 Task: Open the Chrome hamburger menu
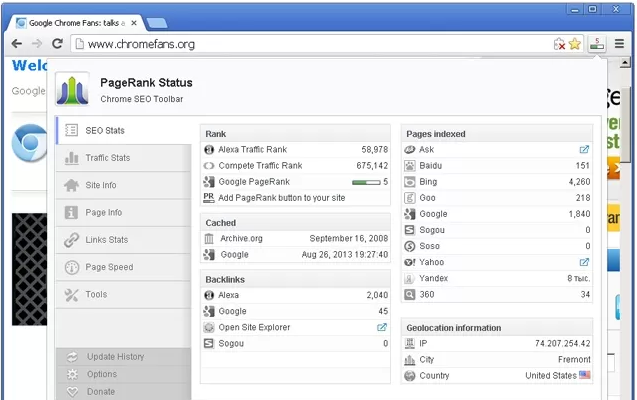coord(619,43)
